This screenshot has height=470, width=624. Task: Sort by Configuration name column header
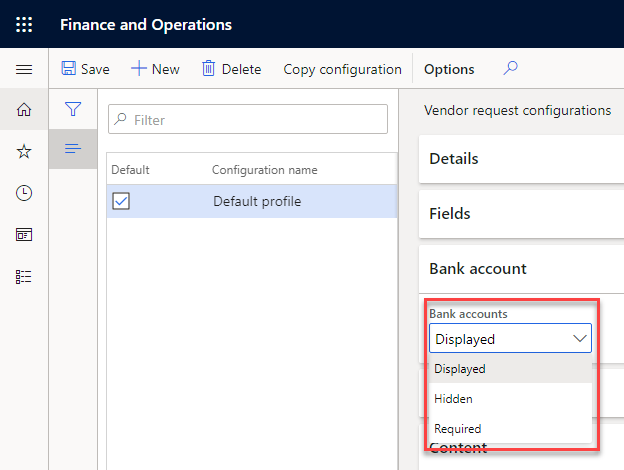(265, 170)
